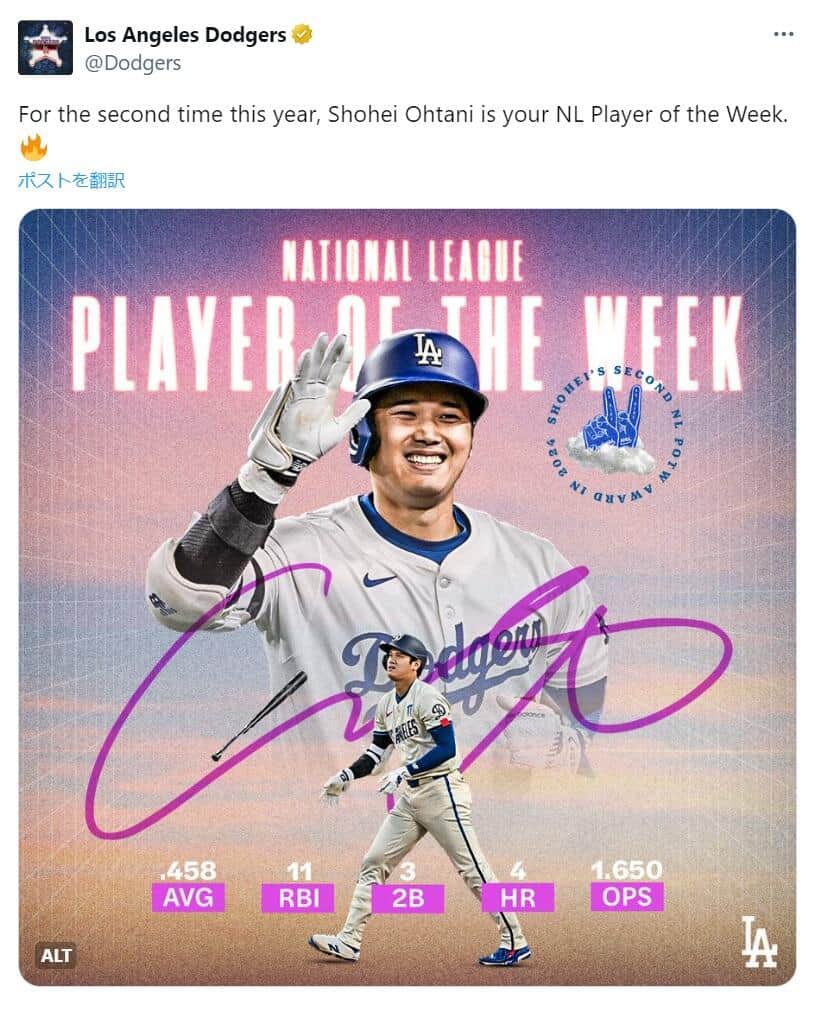Click the NATIONAL LEAGUE title text
Screen dimensions: 813x1011
click(x=403, y=263)
